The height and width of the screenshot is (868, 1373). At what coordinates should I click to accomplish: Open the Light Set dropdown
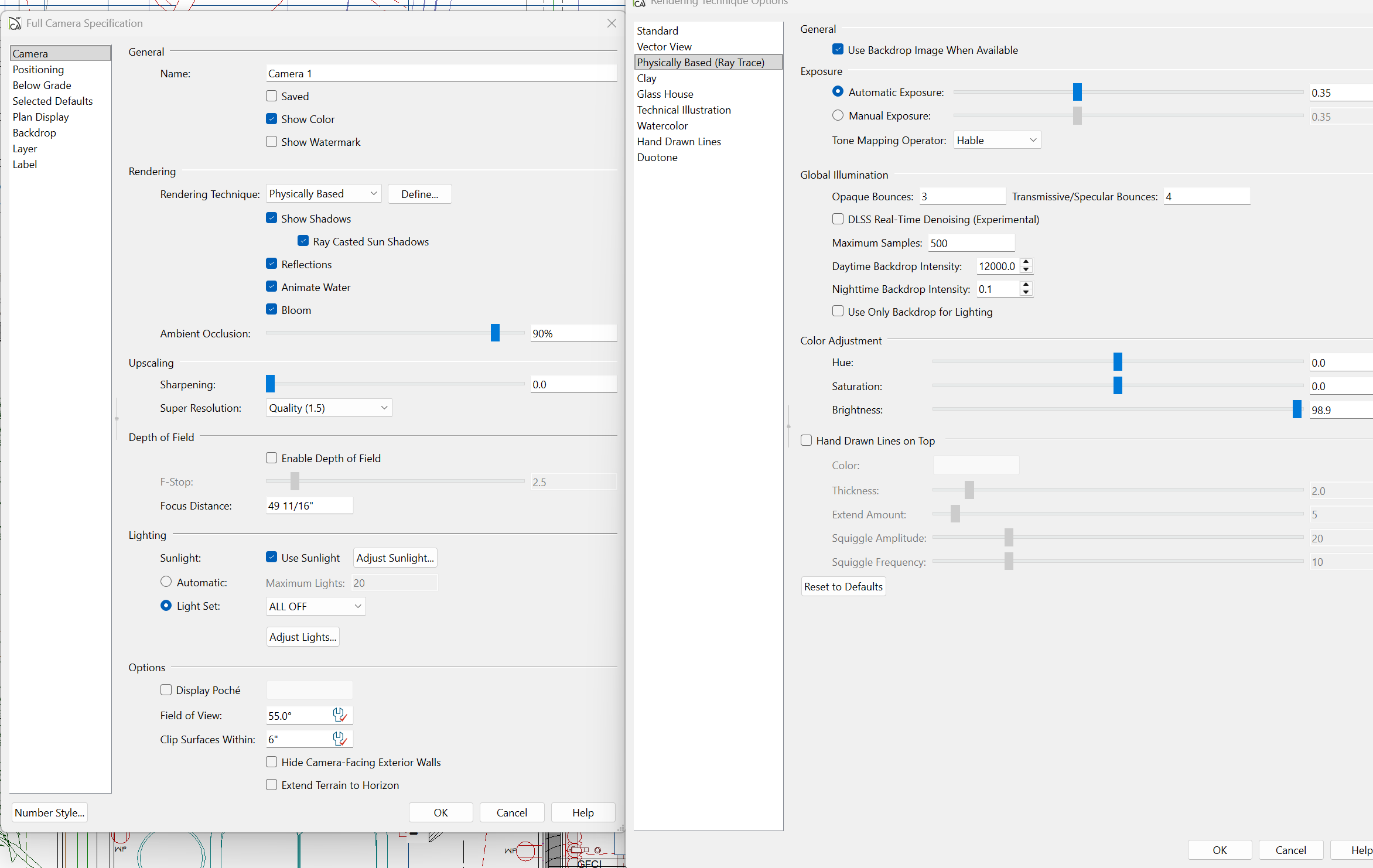316,606
